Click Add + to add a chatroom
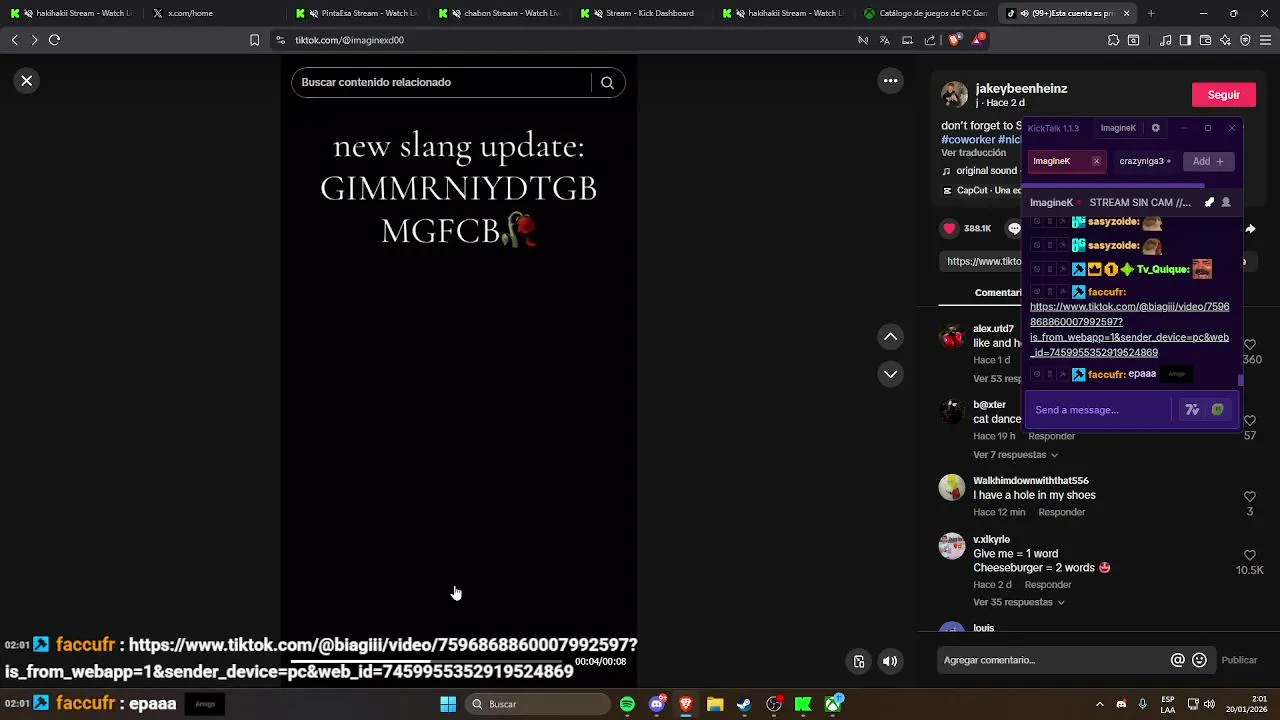 point(1208,161)
